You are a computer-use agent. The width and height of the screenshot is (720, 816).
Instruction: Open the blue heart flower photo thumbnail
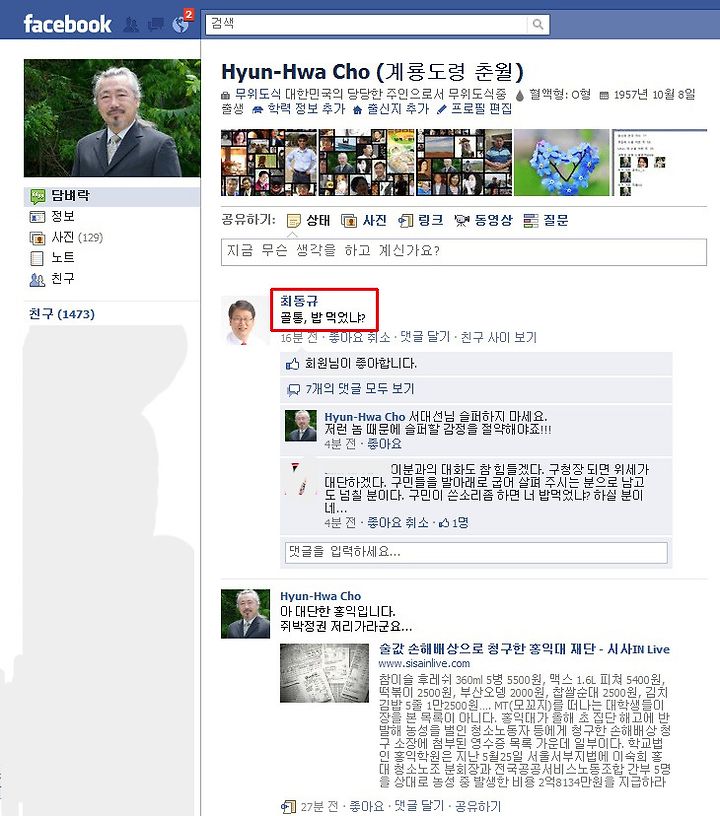[x=561, y=162]
